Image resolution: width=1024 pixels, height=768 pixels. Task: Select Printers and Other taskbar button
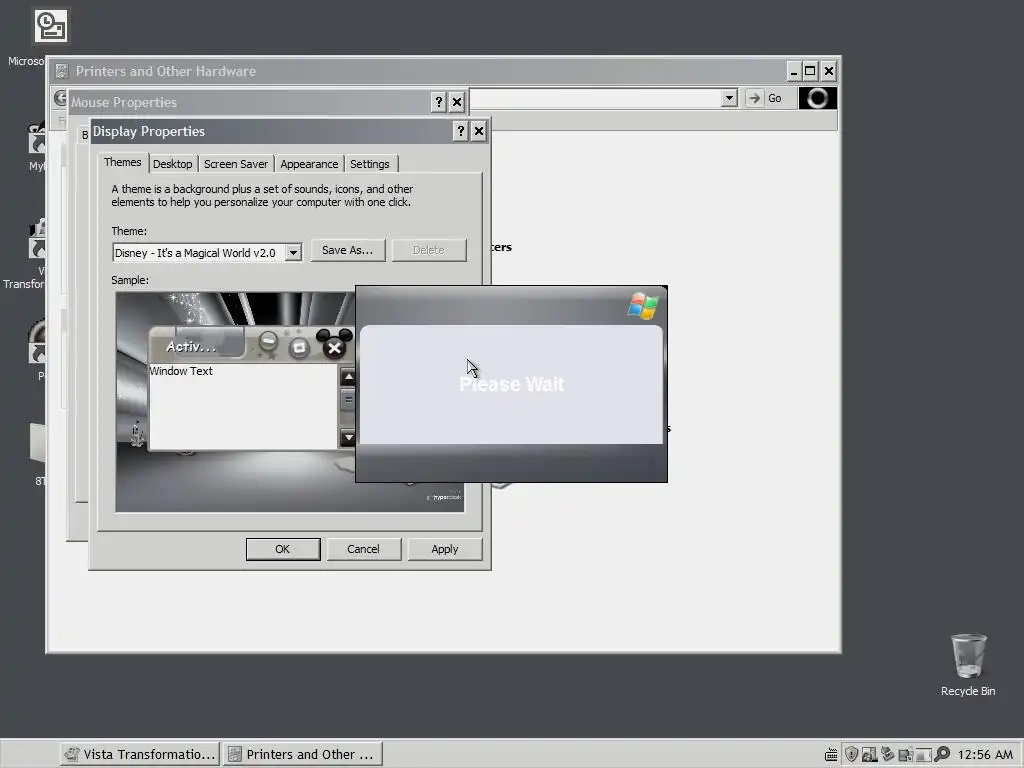[302, 754]
